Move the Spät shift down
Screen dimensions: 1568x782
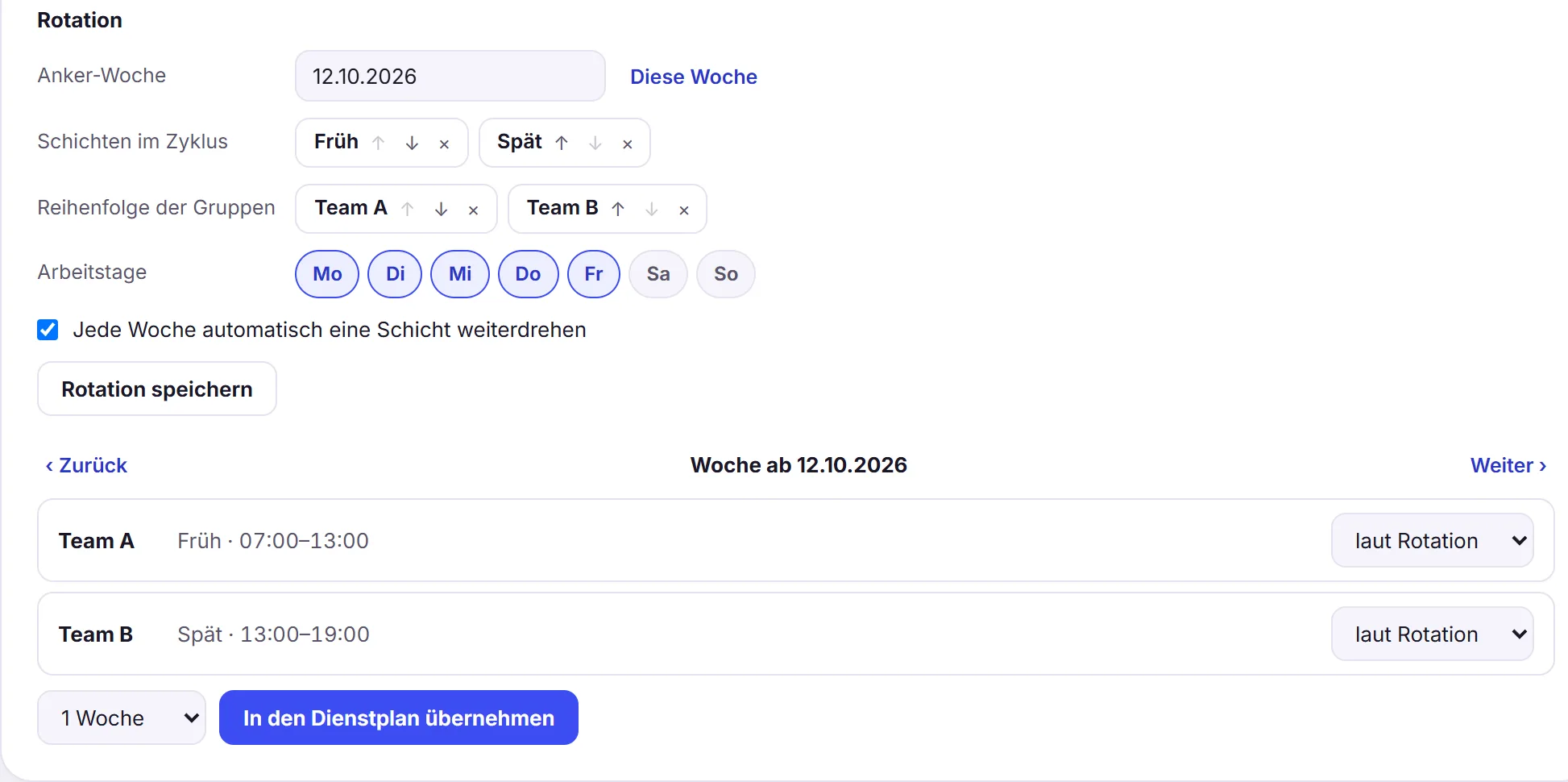[x=595, y=143]
